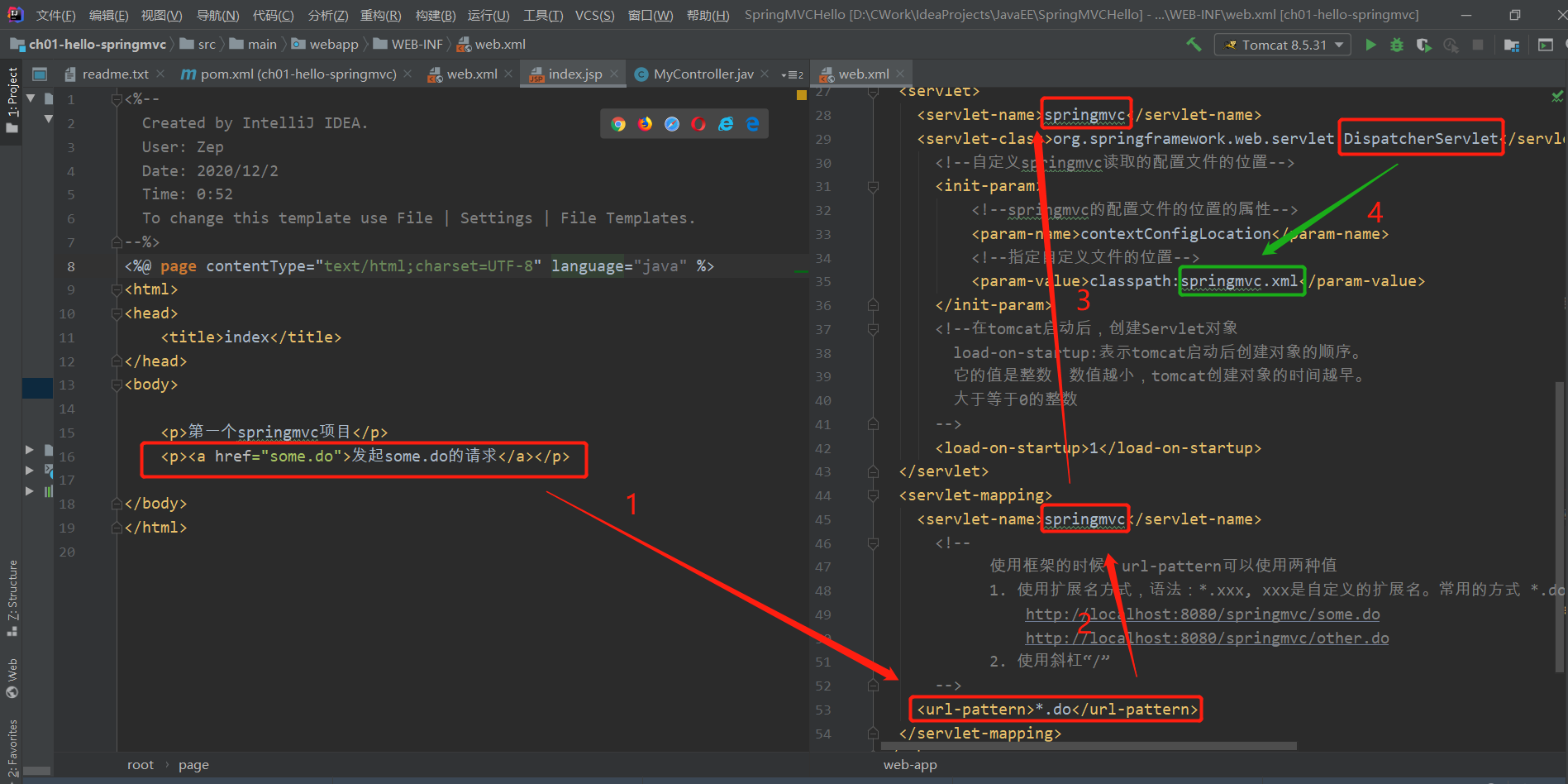Open the 编辑(E) menu

click(x=108, y=15)
